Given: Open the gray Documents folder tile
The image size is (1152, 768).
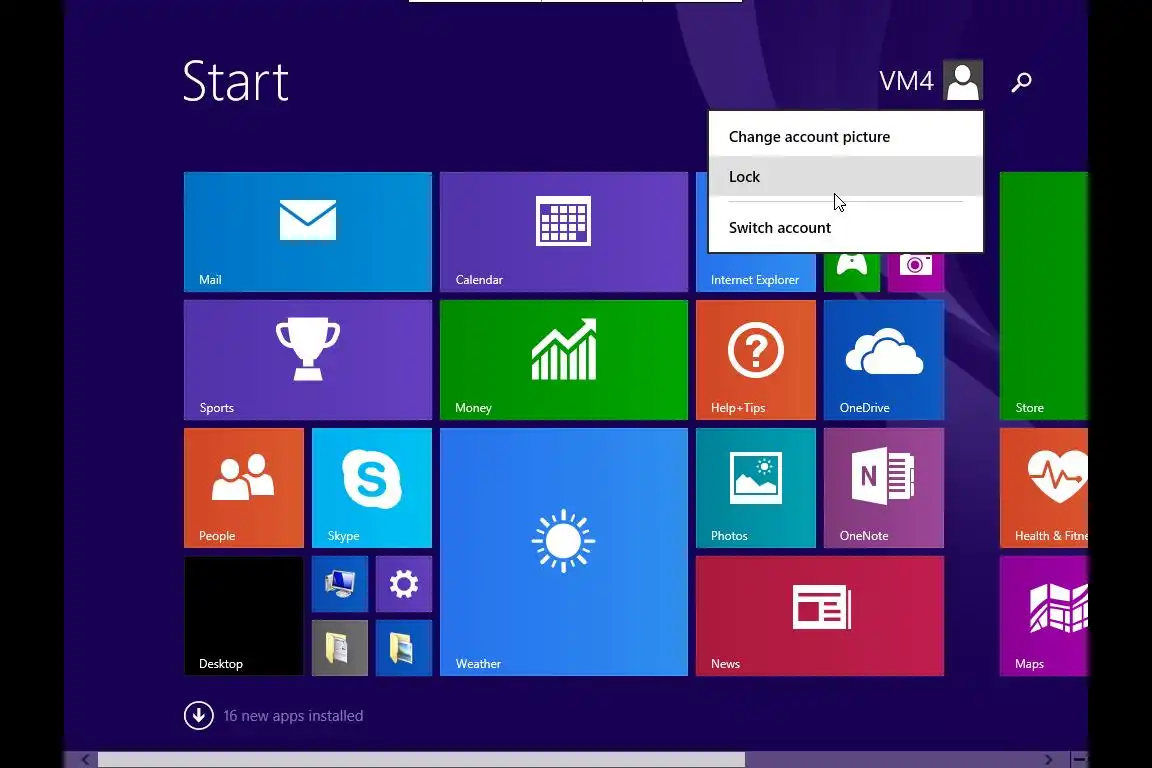Looking at the screenshot, I should click(339, 648).
